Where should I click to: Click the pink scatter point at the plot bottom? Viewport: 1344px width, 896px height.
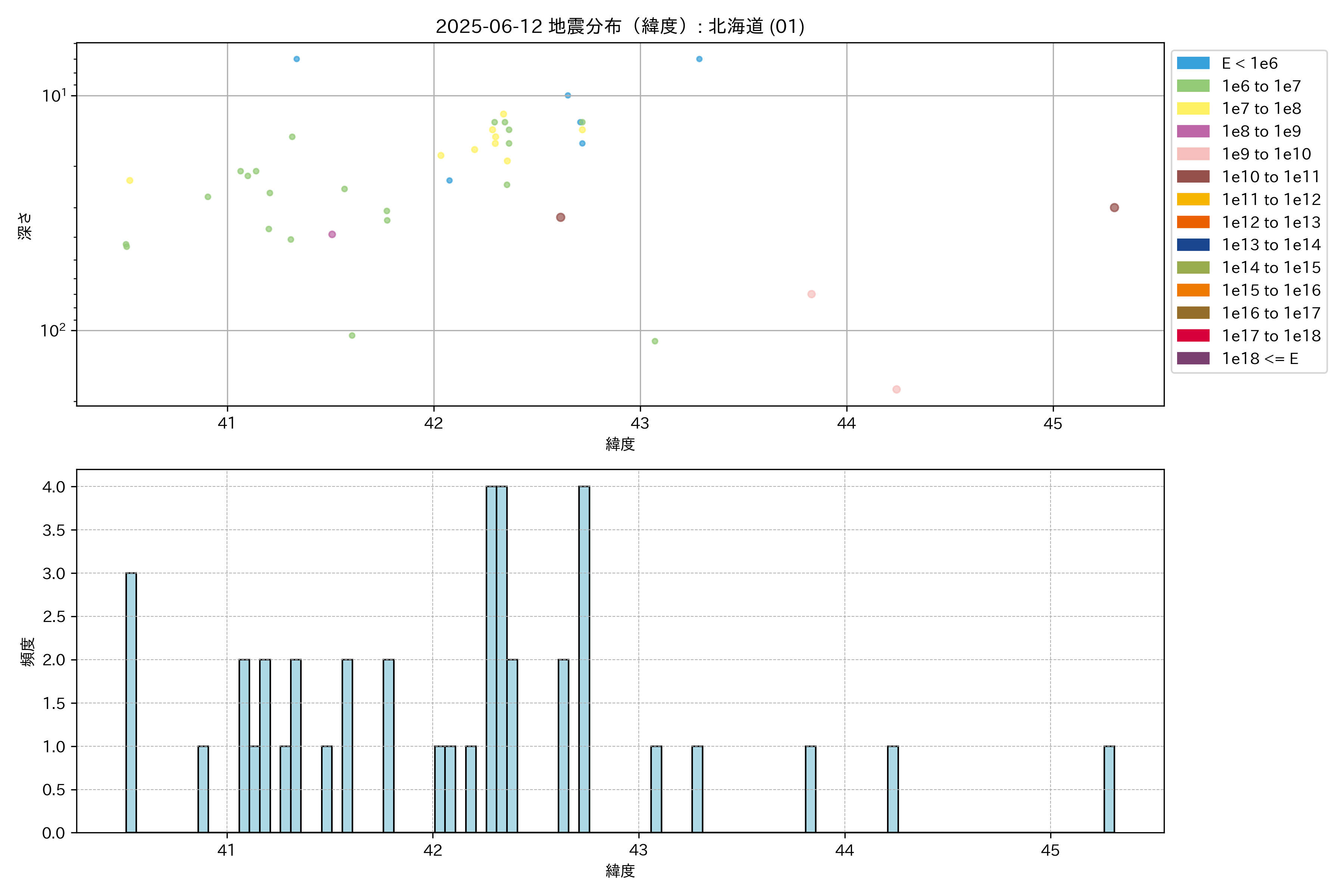point(896,389)
